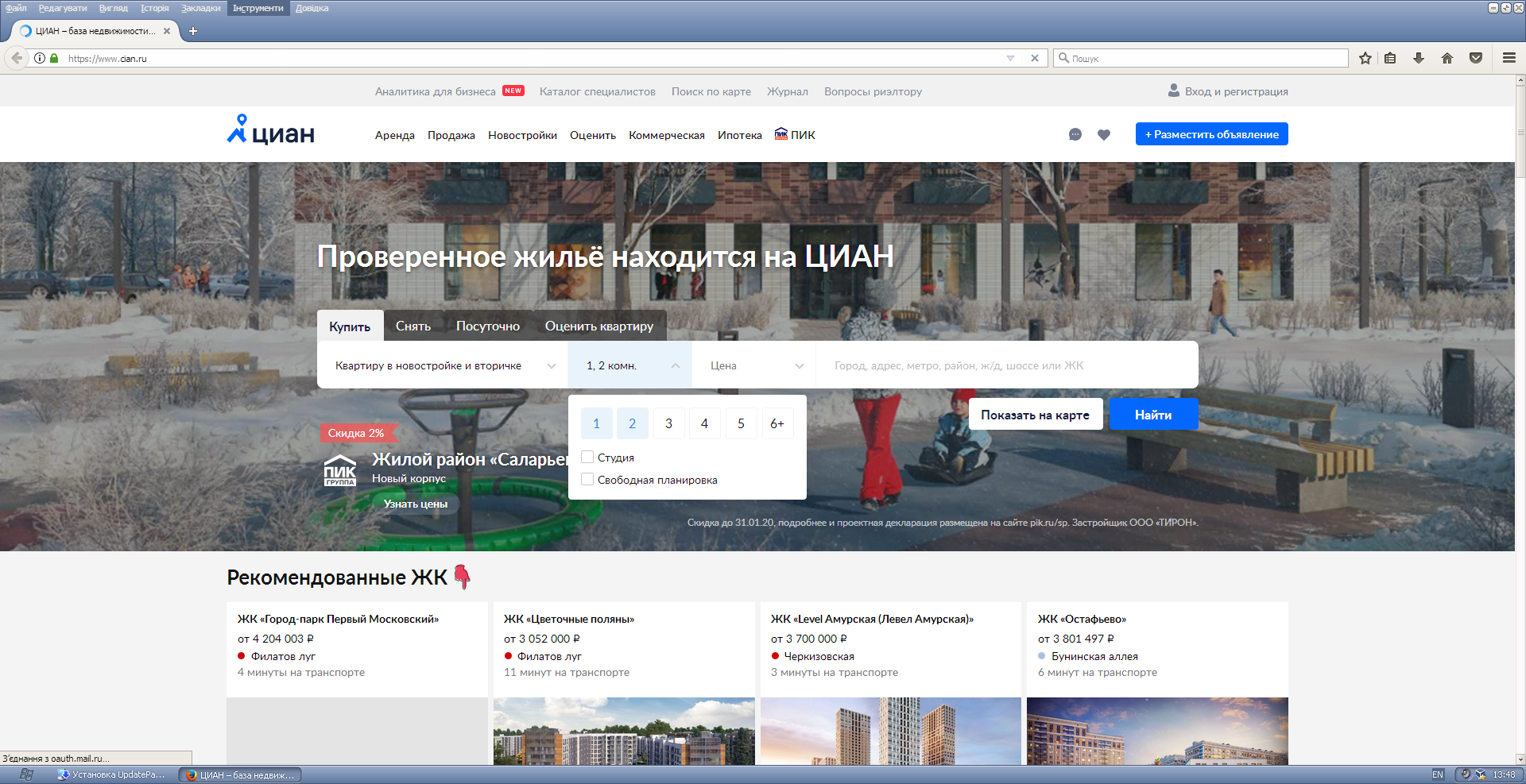Switch to the Купить tab
This screenshot has height=784, width=1526.
click(350, 326)
